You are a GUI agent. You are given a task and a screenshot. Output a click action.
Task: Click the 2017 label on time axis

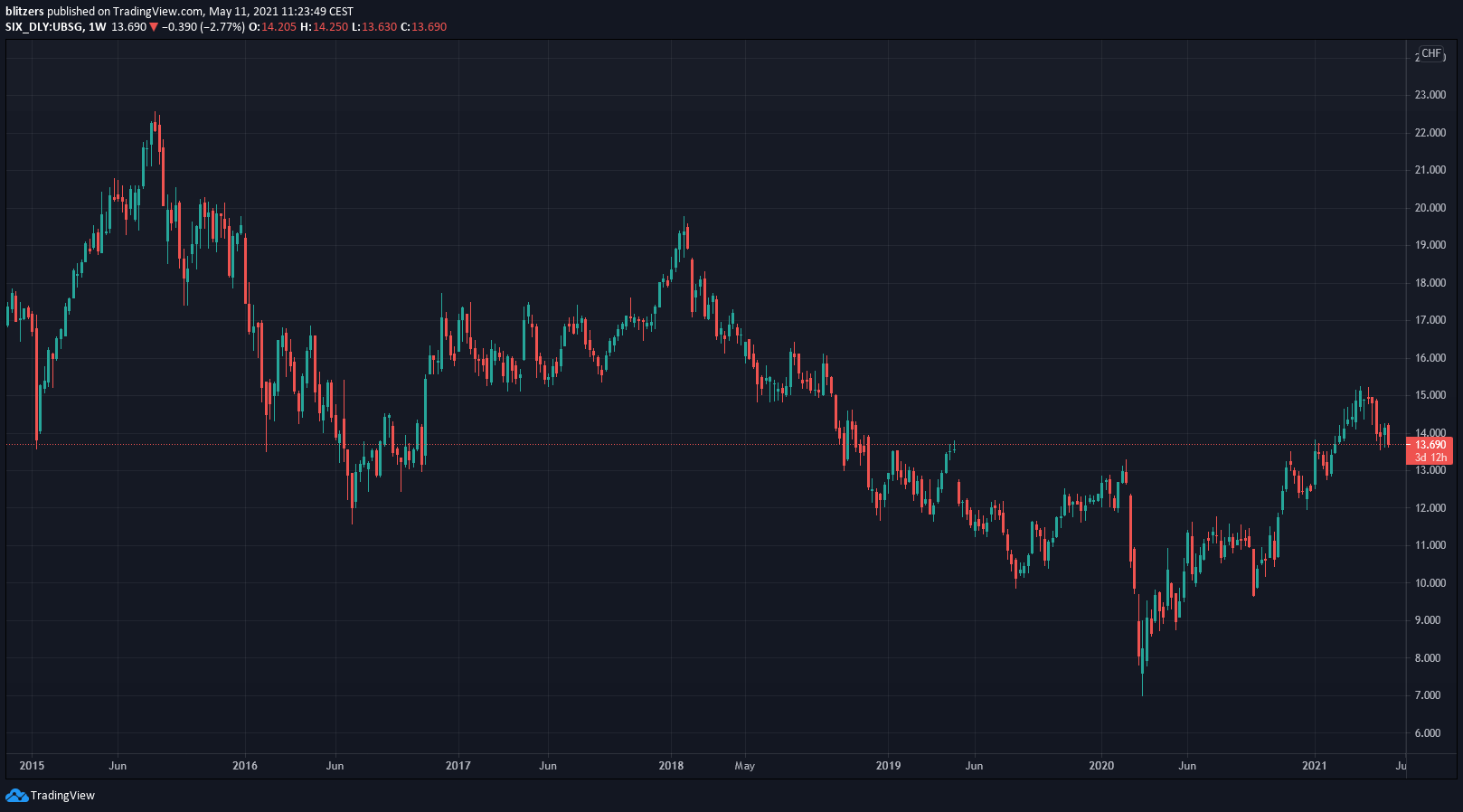[x=458, y=766]
